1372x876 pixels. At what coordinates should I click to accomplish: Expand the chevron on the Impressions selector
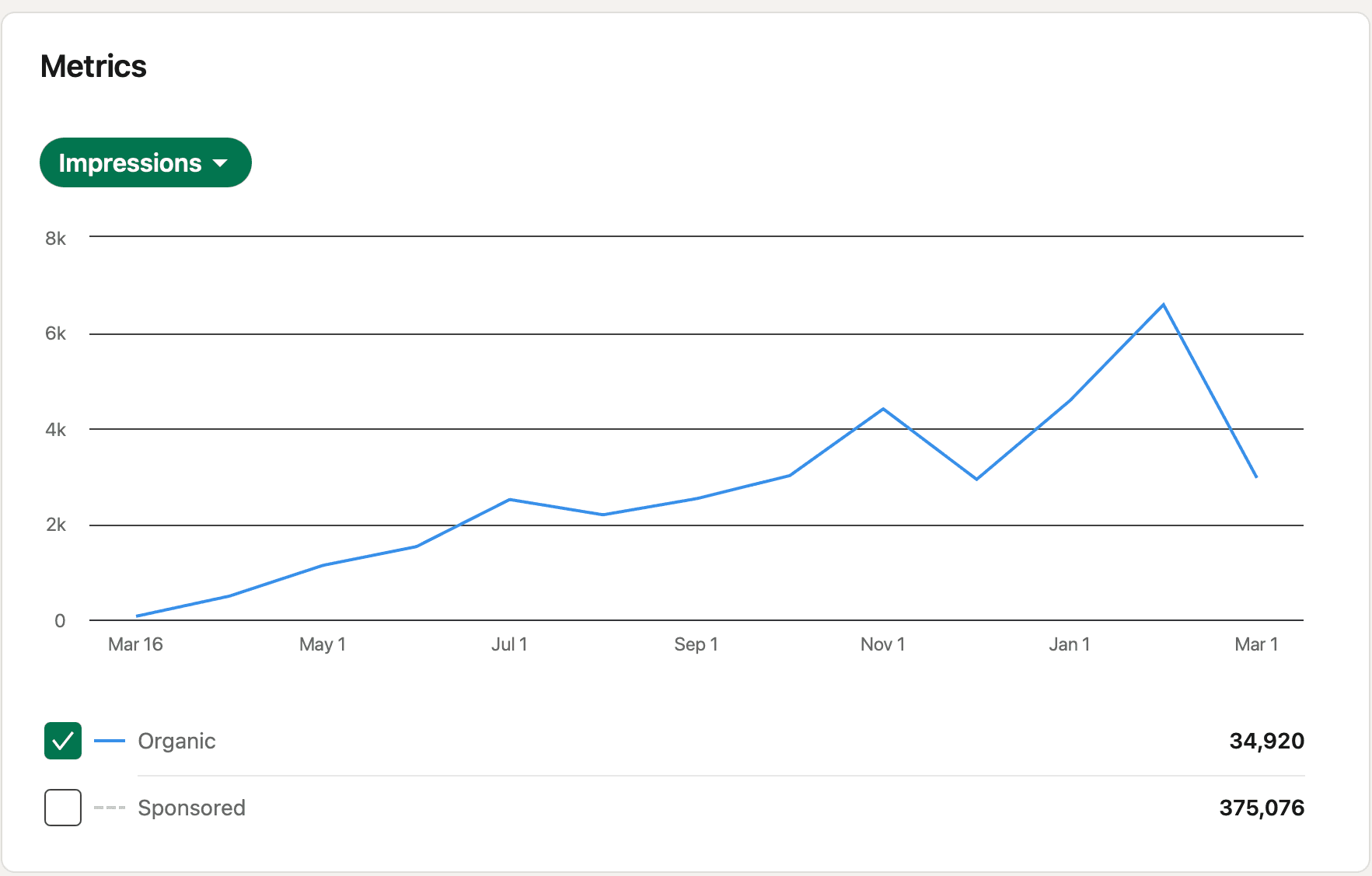click(221, 164)
